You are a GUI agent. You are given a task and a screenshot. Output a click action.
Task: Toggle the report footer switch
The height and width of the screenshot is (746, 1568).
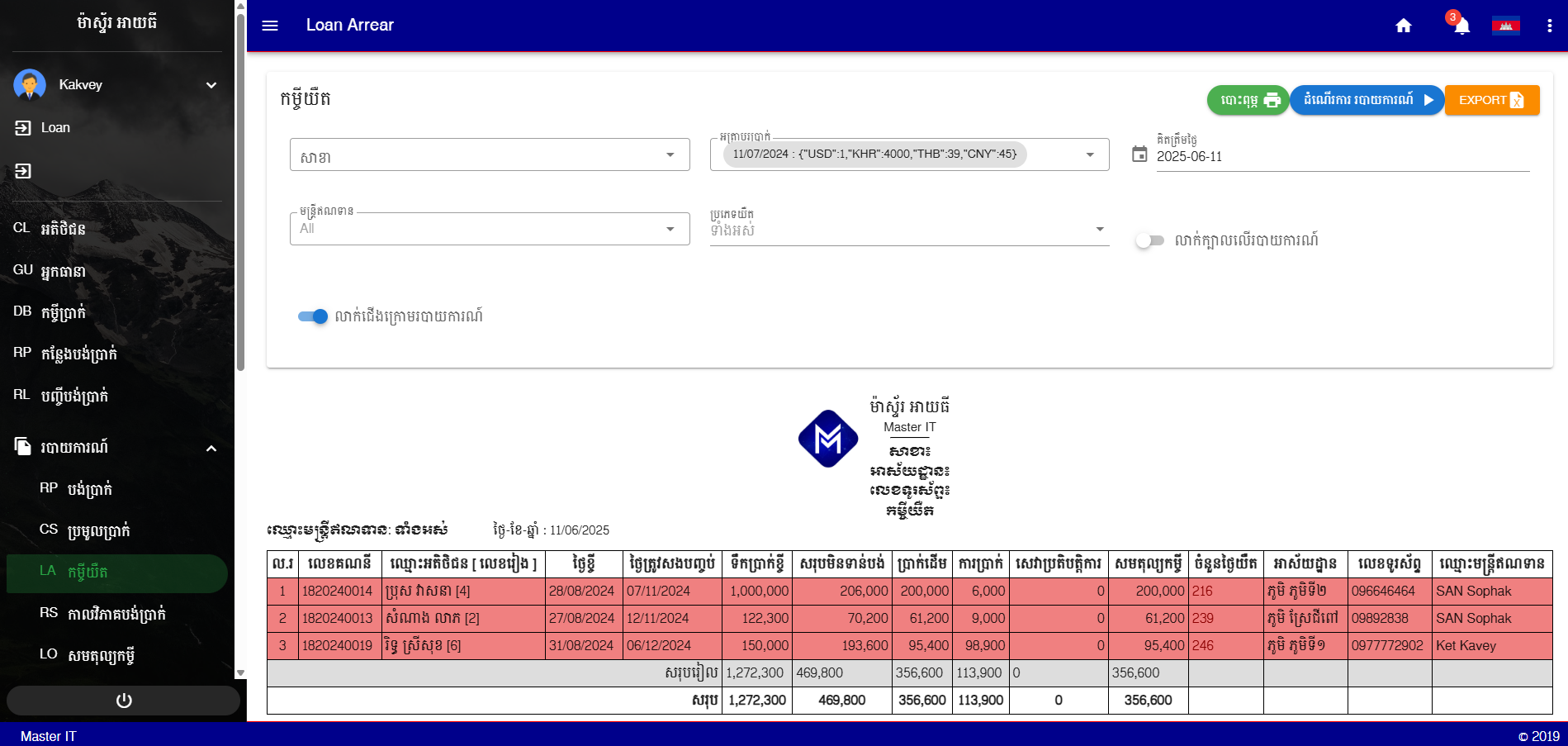click(313, 316)
